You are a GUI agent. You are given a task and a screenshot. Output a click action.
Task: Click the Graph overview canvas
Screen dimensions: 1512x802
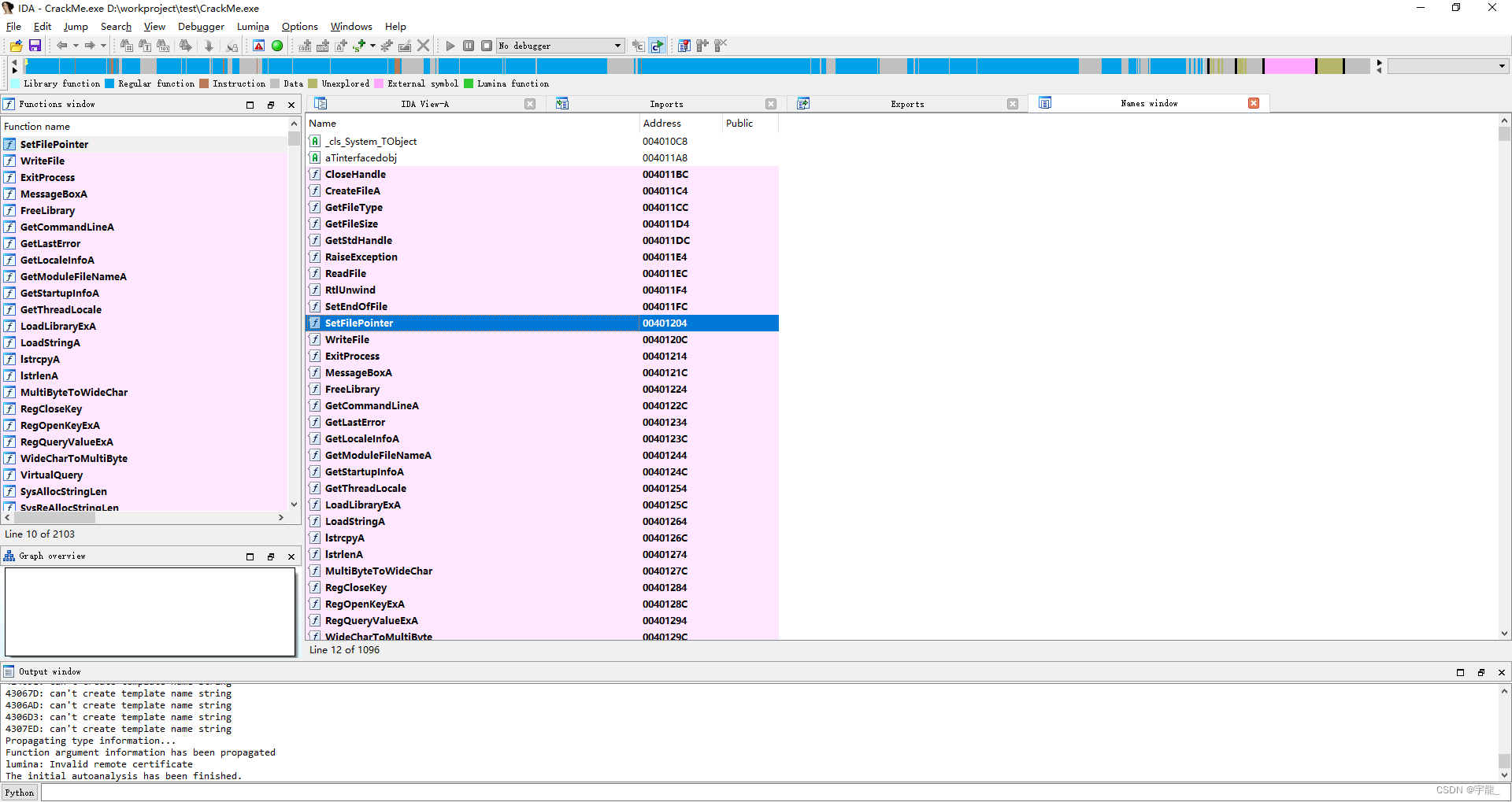click(x=150, y=612)
